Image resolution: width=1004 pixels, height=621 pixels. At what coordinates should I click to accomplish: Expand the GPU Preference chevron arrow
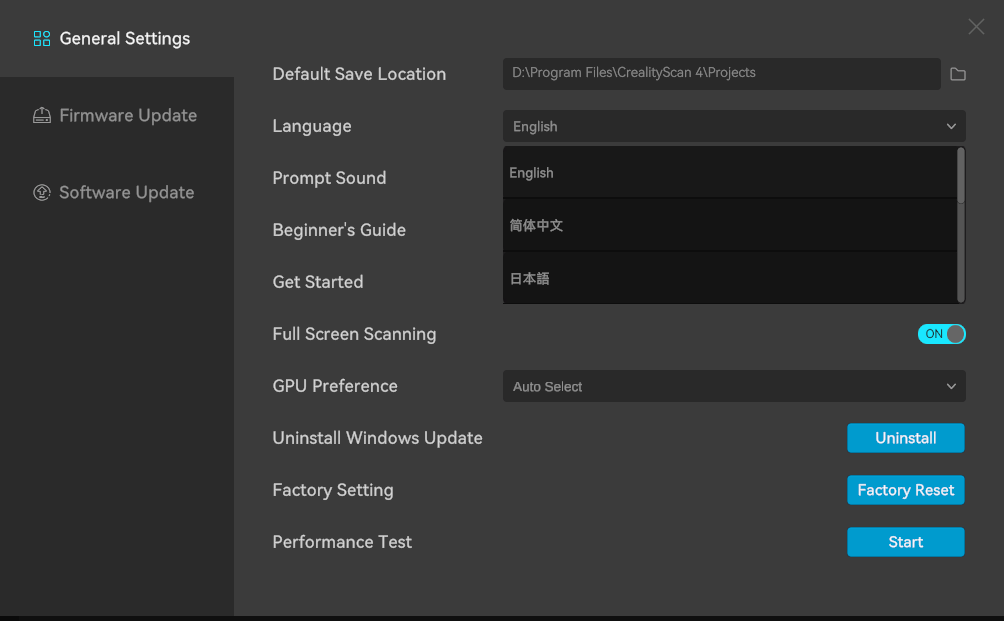[x=951, y=386]
